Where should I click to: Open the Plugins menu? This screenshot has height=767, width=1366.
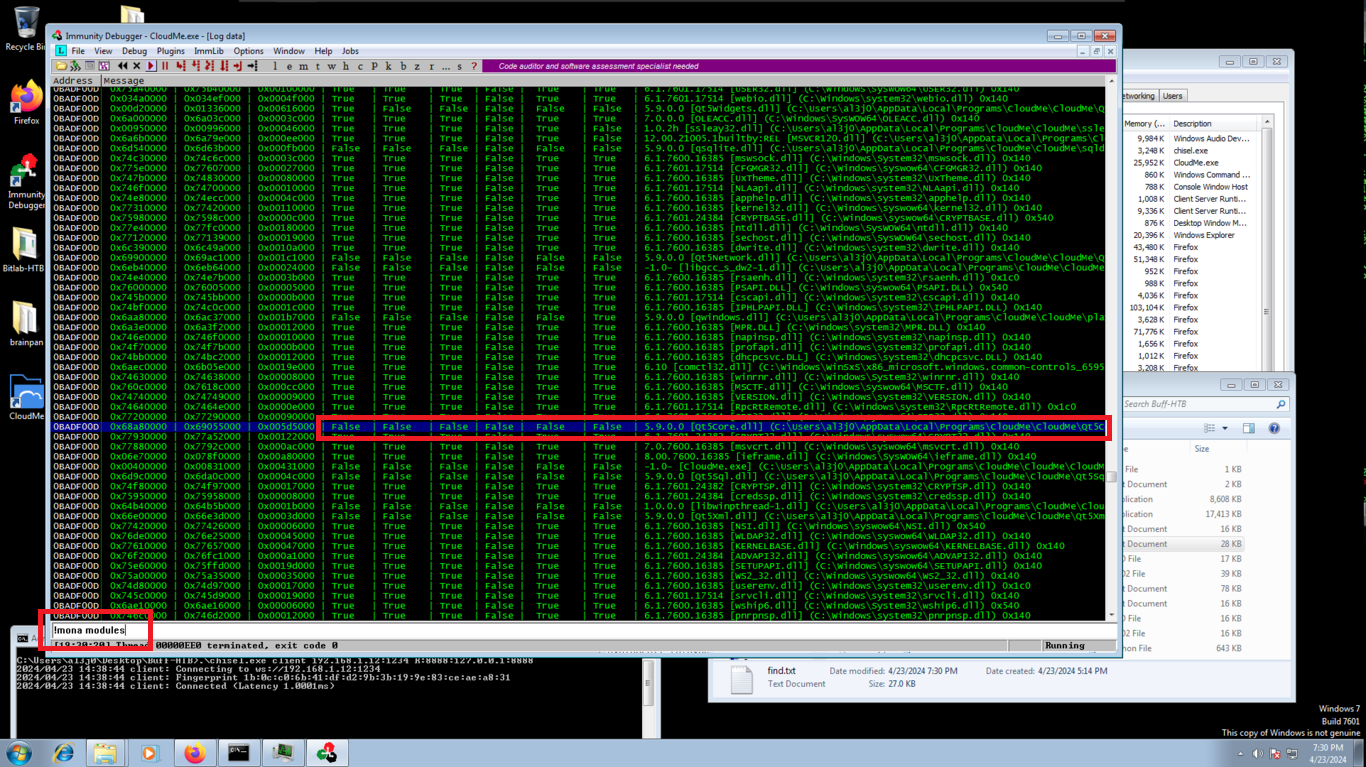170,51
